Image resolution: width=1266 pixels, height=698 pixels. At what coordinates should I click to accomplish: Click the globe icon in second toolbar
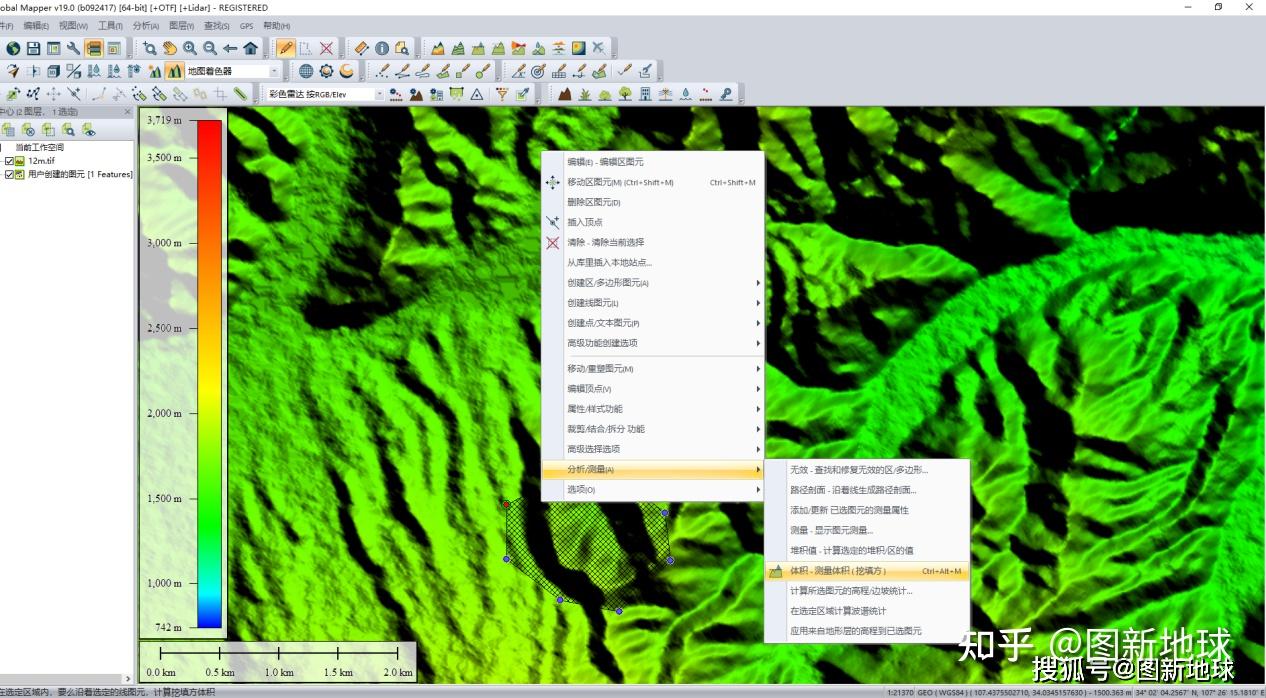point(306,71)
